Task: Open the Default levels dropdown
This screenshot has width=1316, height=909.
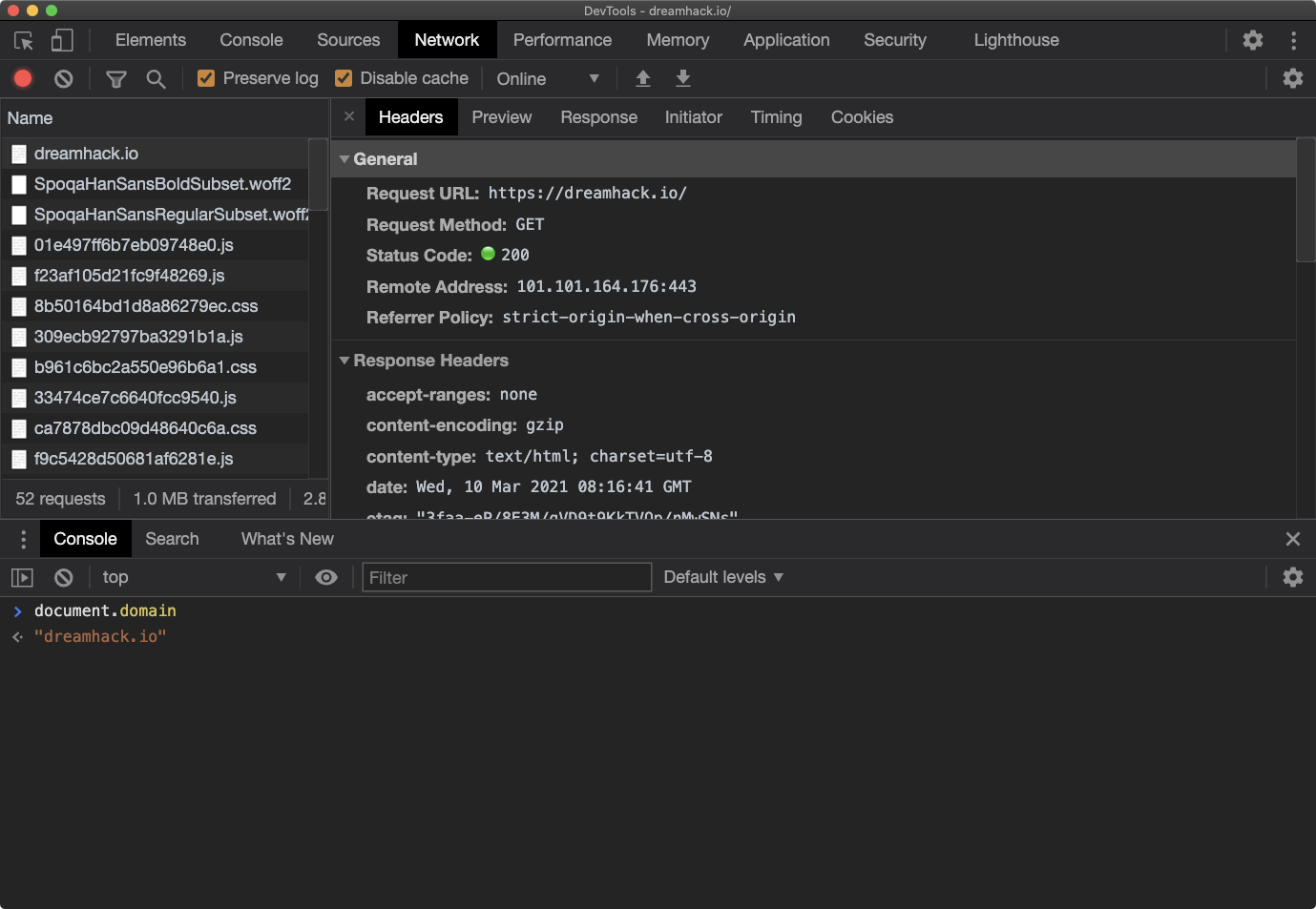Action: (723, 577)
